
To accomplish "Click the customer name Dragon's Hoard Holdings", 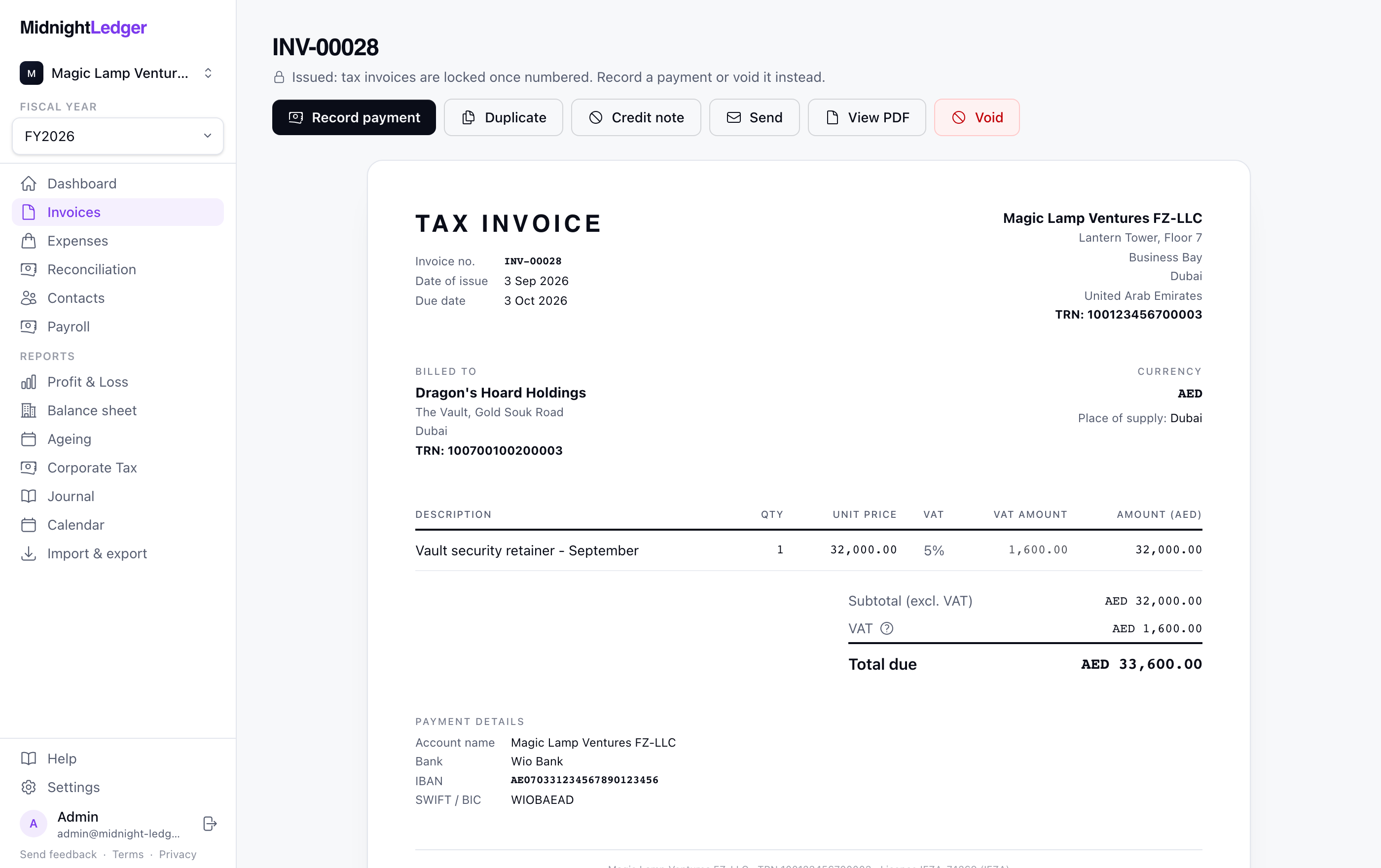I will (x=500, y=393).
